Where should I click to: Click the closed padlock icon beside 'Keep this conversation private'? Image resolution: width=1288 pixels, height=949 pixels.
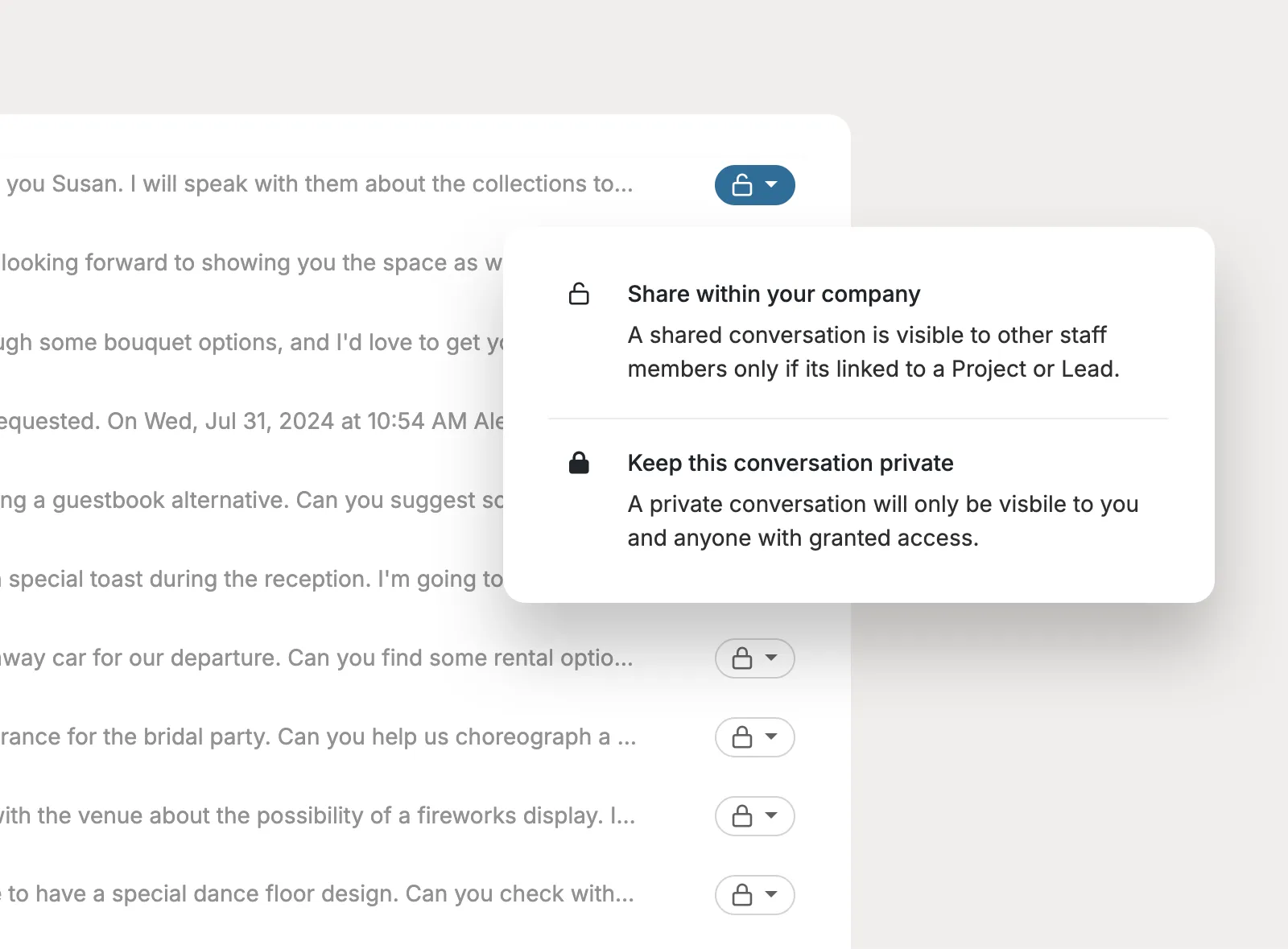point(579,463)
